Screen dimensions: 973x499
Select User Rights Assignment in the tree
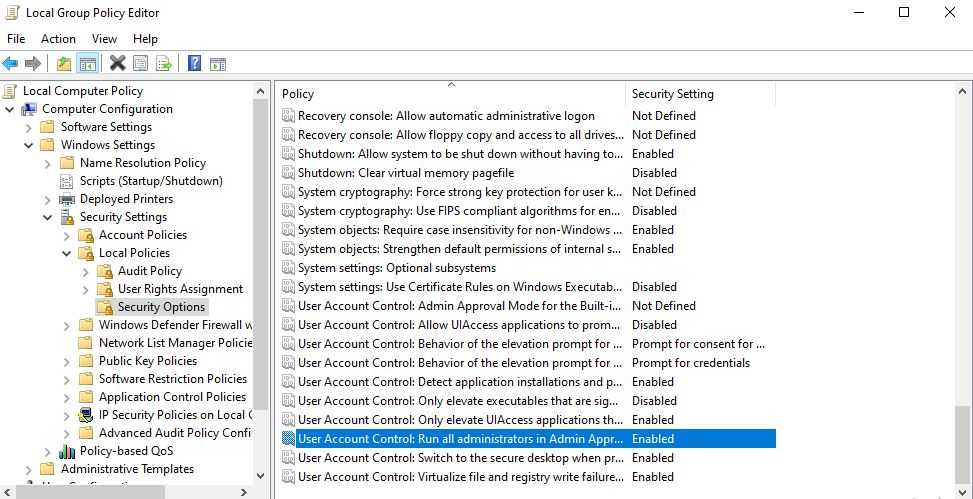pos(180,289)
